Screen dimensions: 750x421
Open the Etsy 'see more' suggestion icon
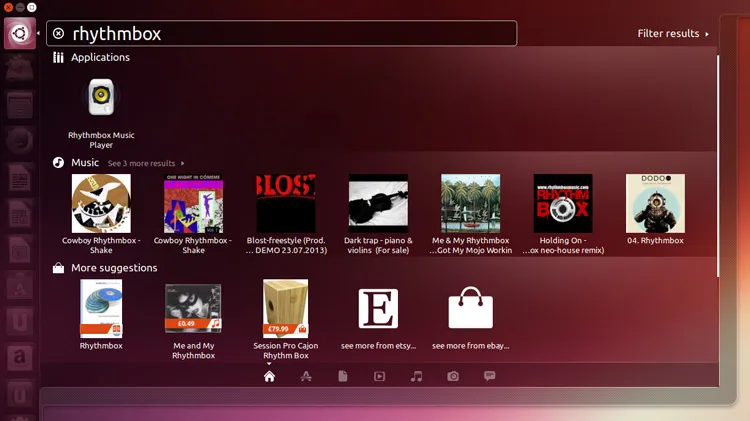coord(378,309)
